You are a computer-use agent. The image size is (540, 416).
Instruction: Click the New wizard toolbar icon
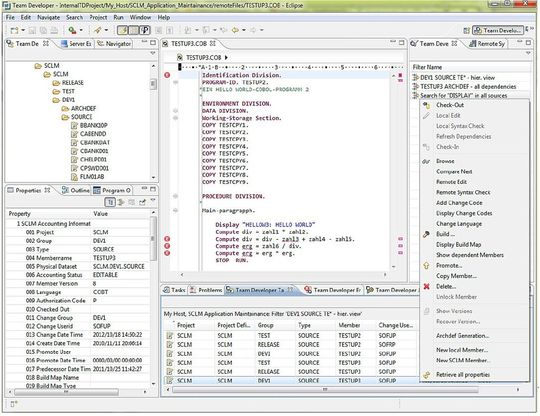pos(14,30)
